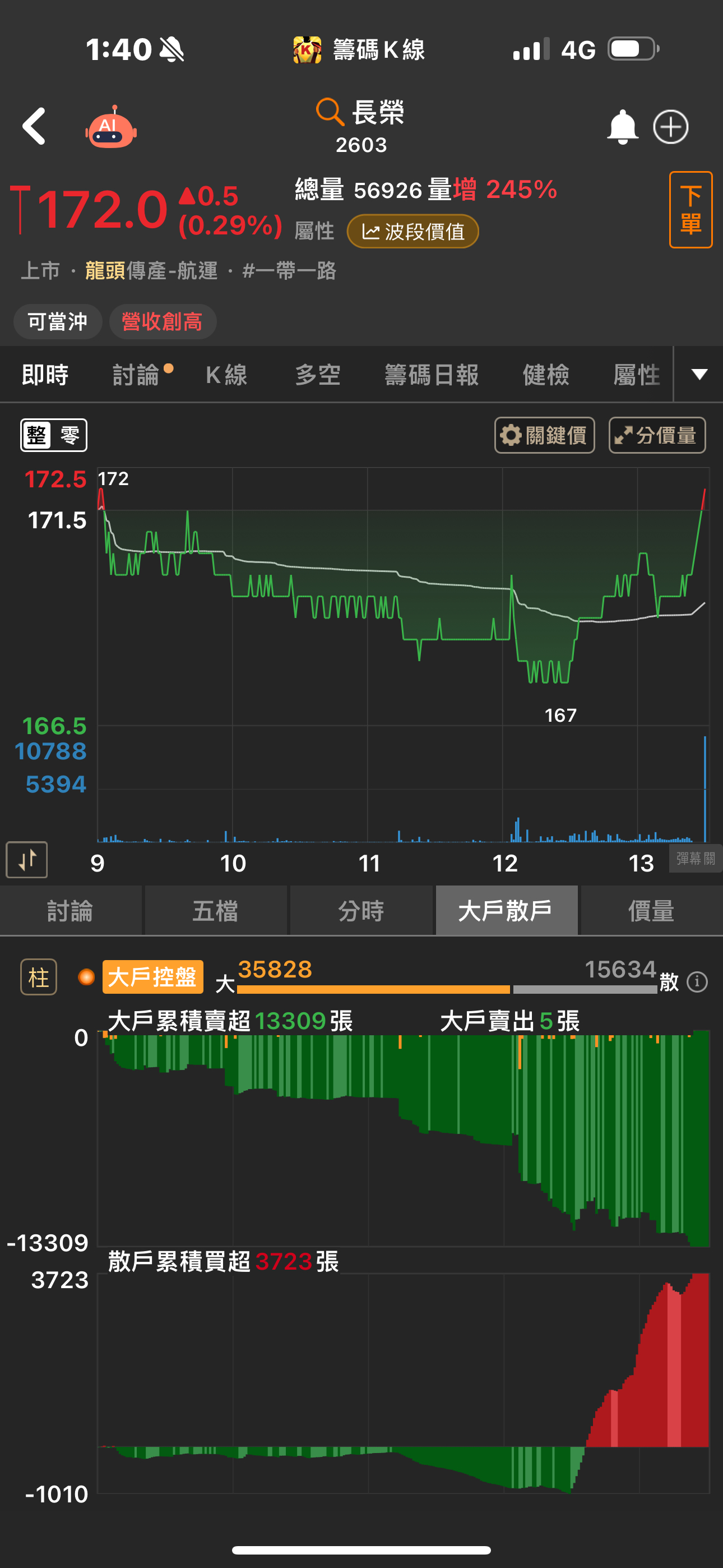Open the info icon next to 散
Screen dimensions: 723x1568
tap(697, 981)
